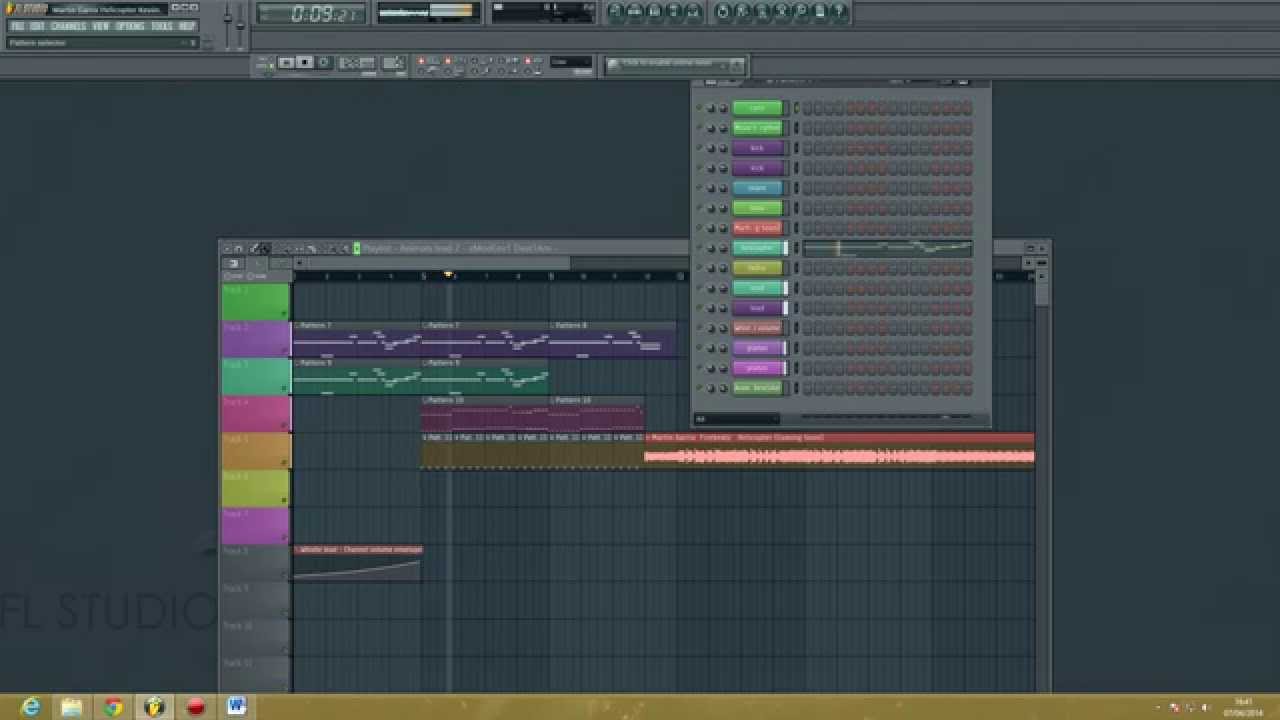The image size is (1280, 720).
Task: Click the green play icon in playlist title bar
Action: tap(356, 248)
